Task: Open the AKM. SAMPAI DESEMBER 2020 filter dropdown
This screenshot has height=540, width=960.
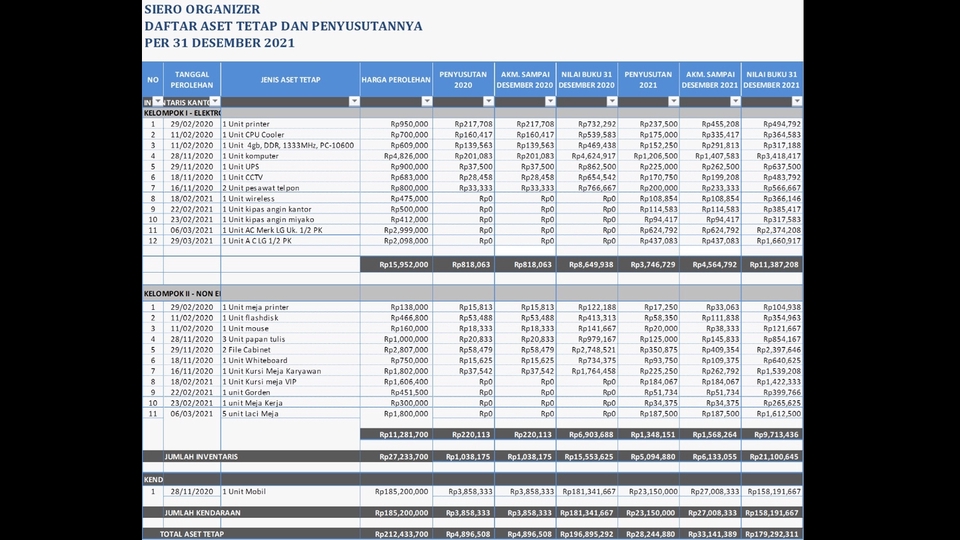Action: click(550, 102)
